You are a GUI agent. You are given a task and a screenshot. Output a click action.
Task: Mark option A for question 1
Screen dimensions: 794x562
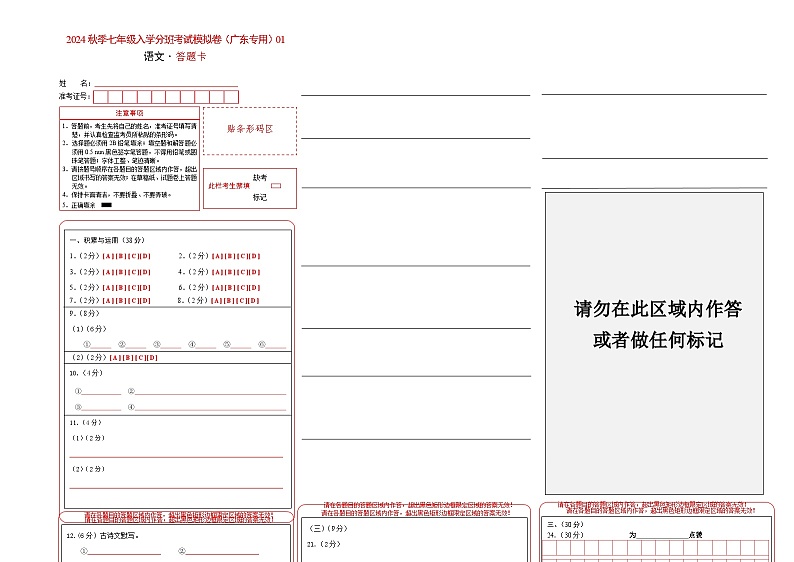108,256
